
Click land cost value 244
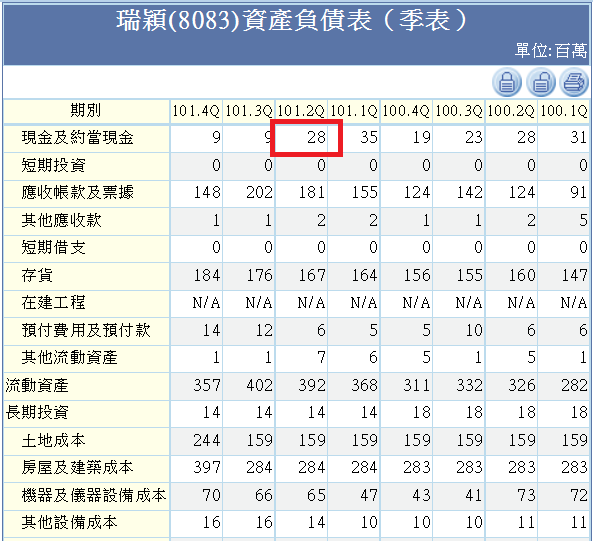click(207, 440)
